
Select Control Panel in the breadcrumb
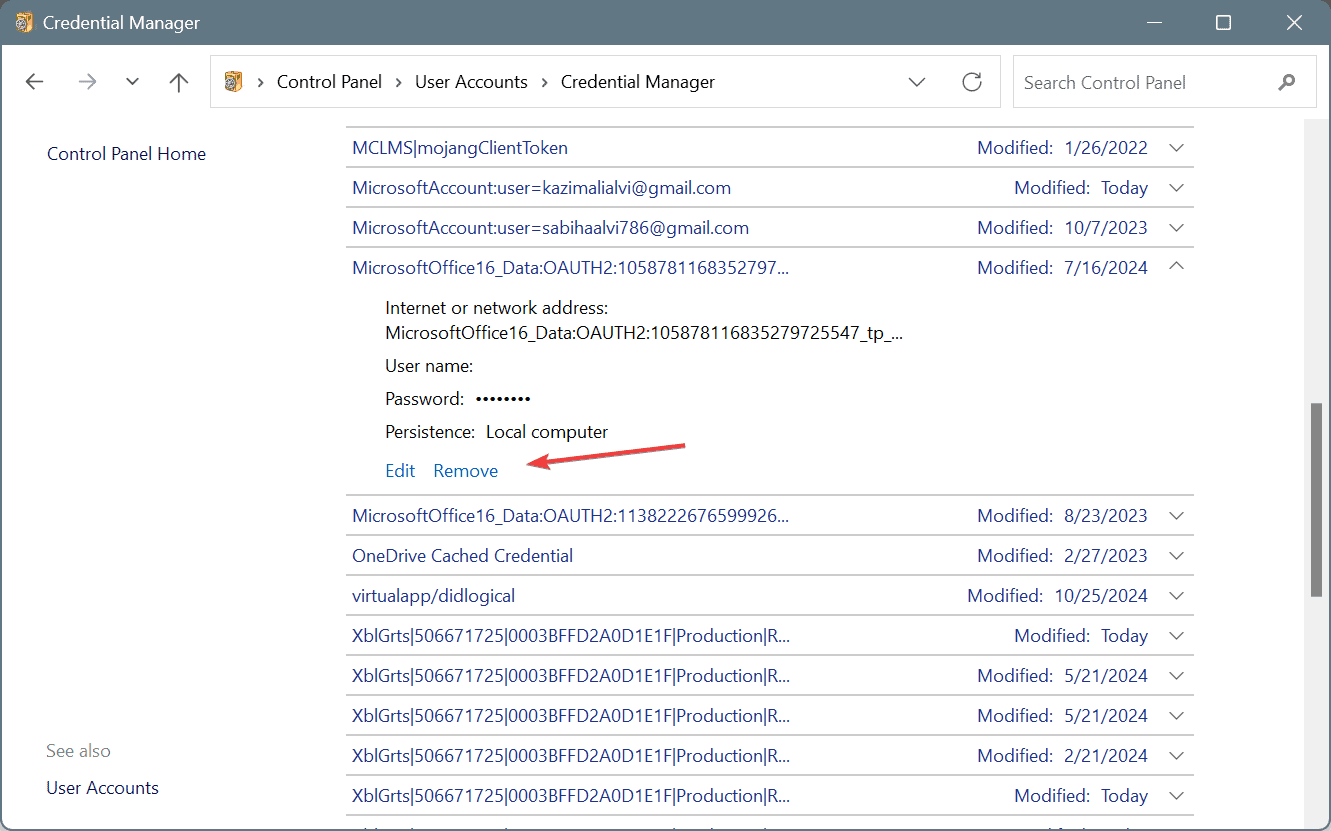[x=329, y=82]
